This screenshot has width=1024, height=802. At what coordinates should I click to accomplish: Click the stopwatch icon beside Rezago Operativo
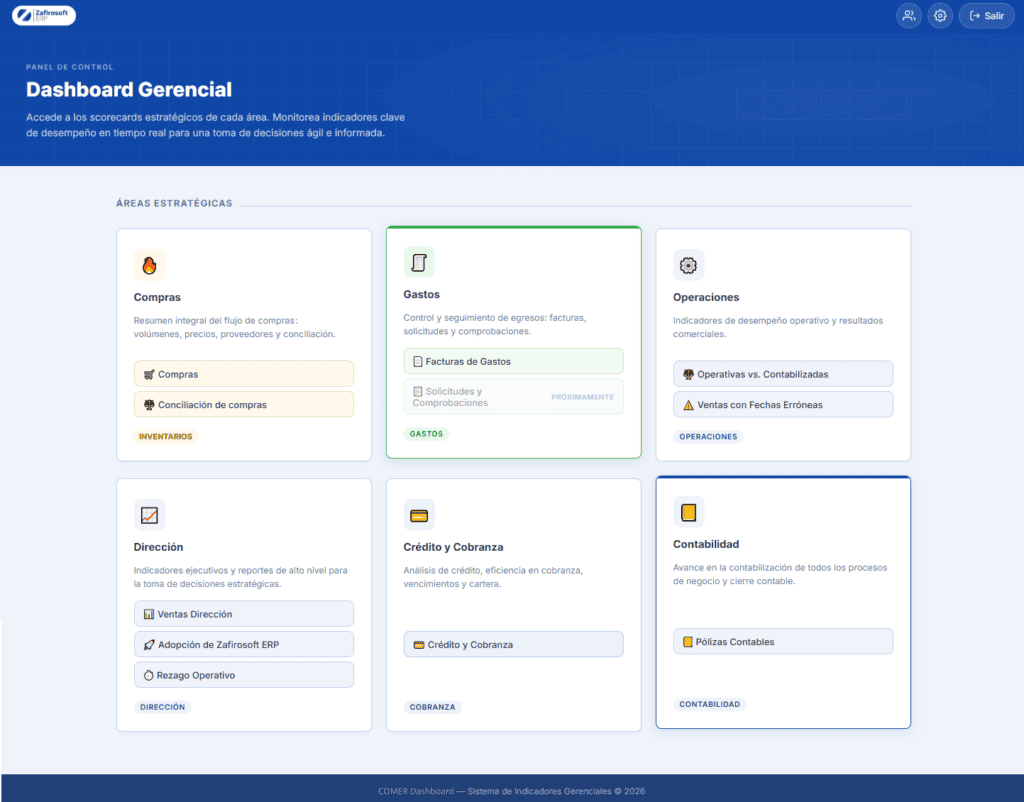[148, 675]
